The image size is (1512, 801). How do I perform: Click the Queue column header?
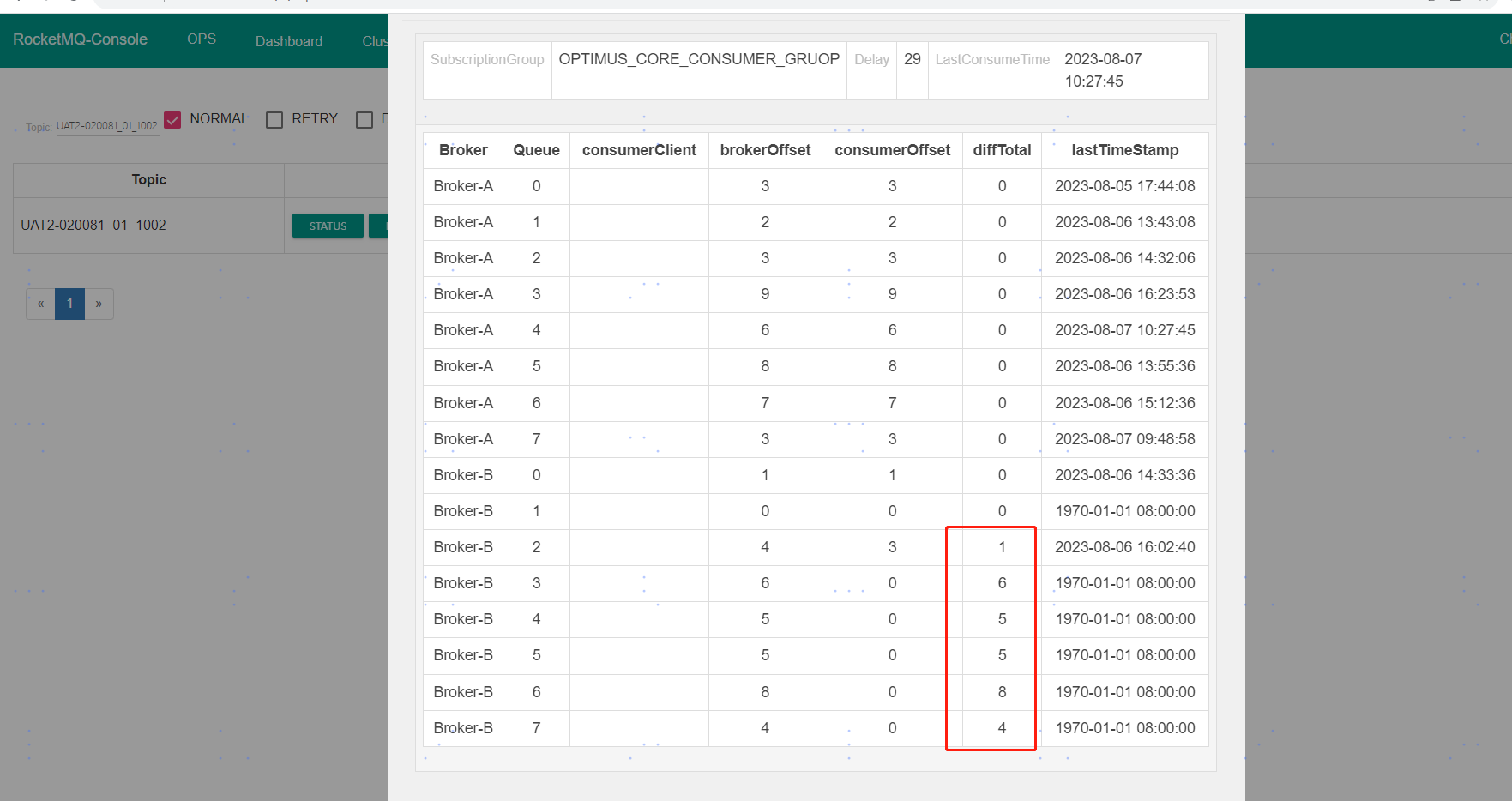click(x=537, y=150)
